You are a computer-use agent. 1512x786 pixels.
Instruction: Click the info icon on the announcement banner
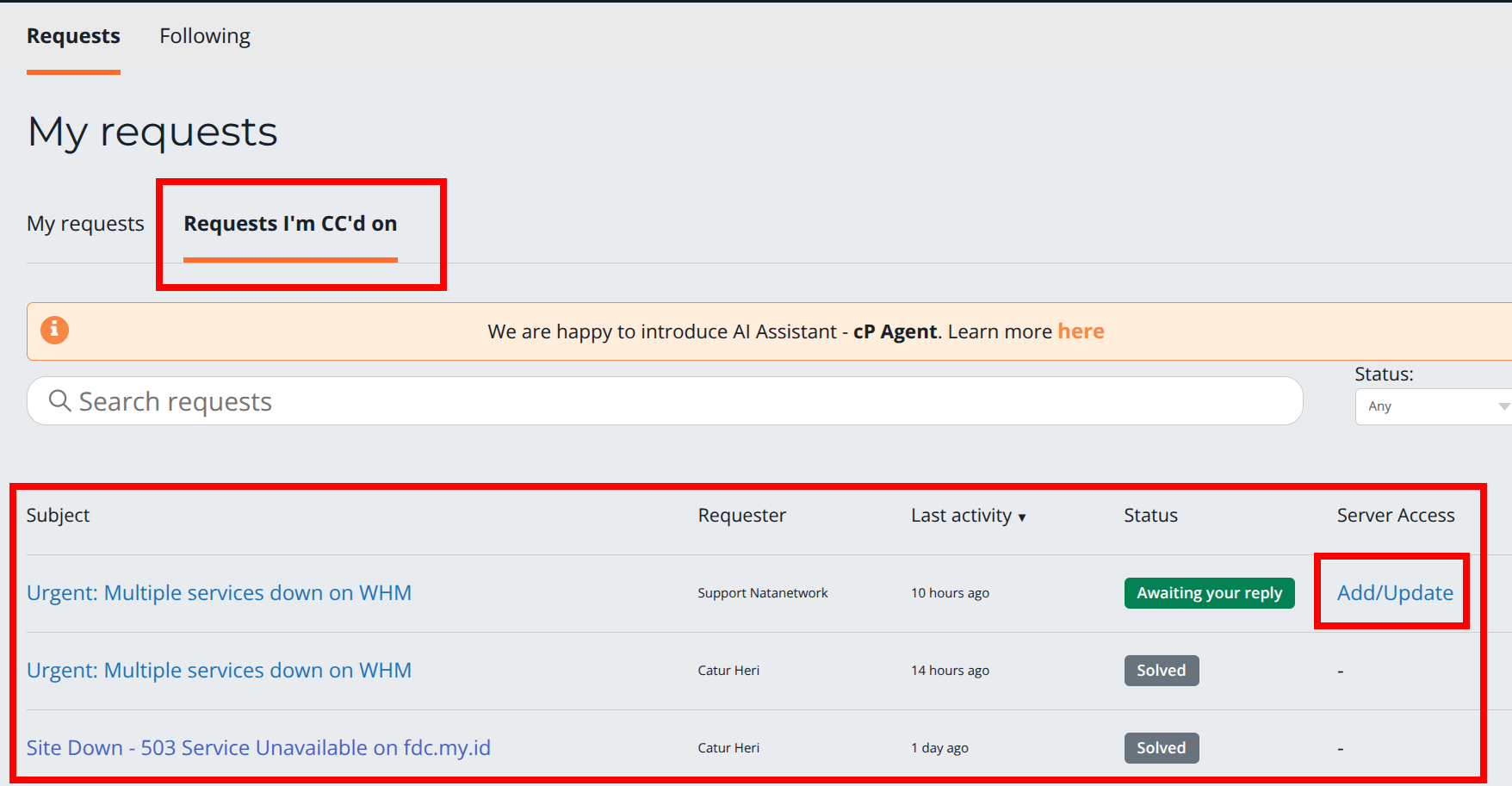click(54, 330)
